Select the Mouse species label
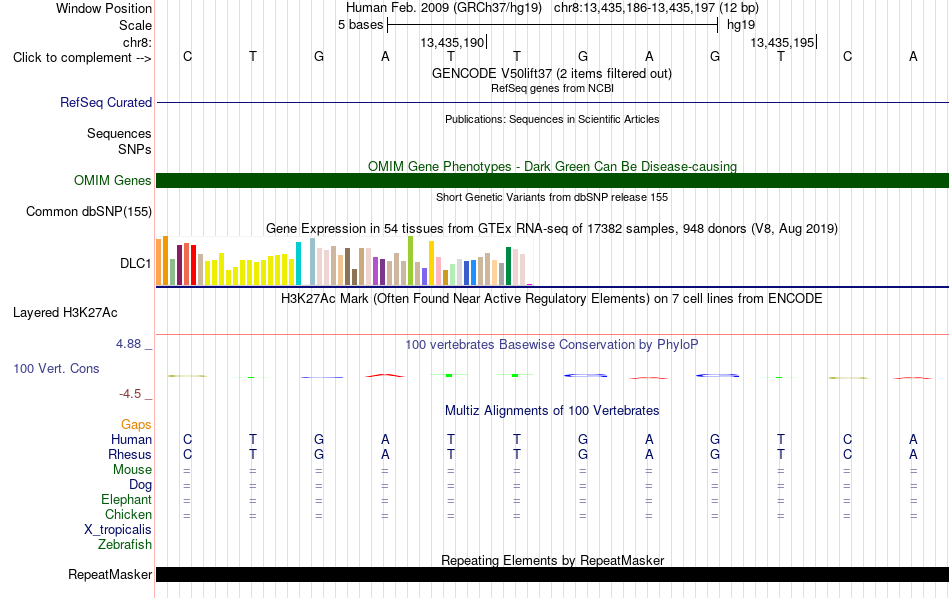This screenshot has height=598, width=950. click(132, 470)
